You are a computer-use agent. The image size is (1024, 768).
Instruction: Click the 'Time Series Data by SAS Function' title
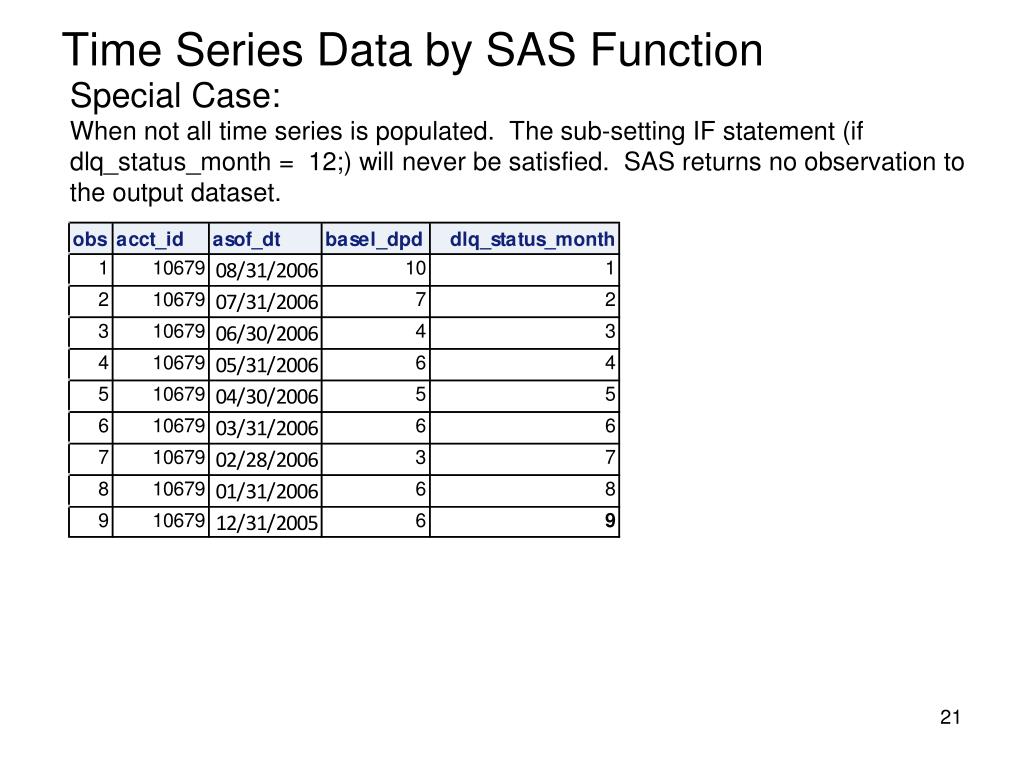(412, 50)
